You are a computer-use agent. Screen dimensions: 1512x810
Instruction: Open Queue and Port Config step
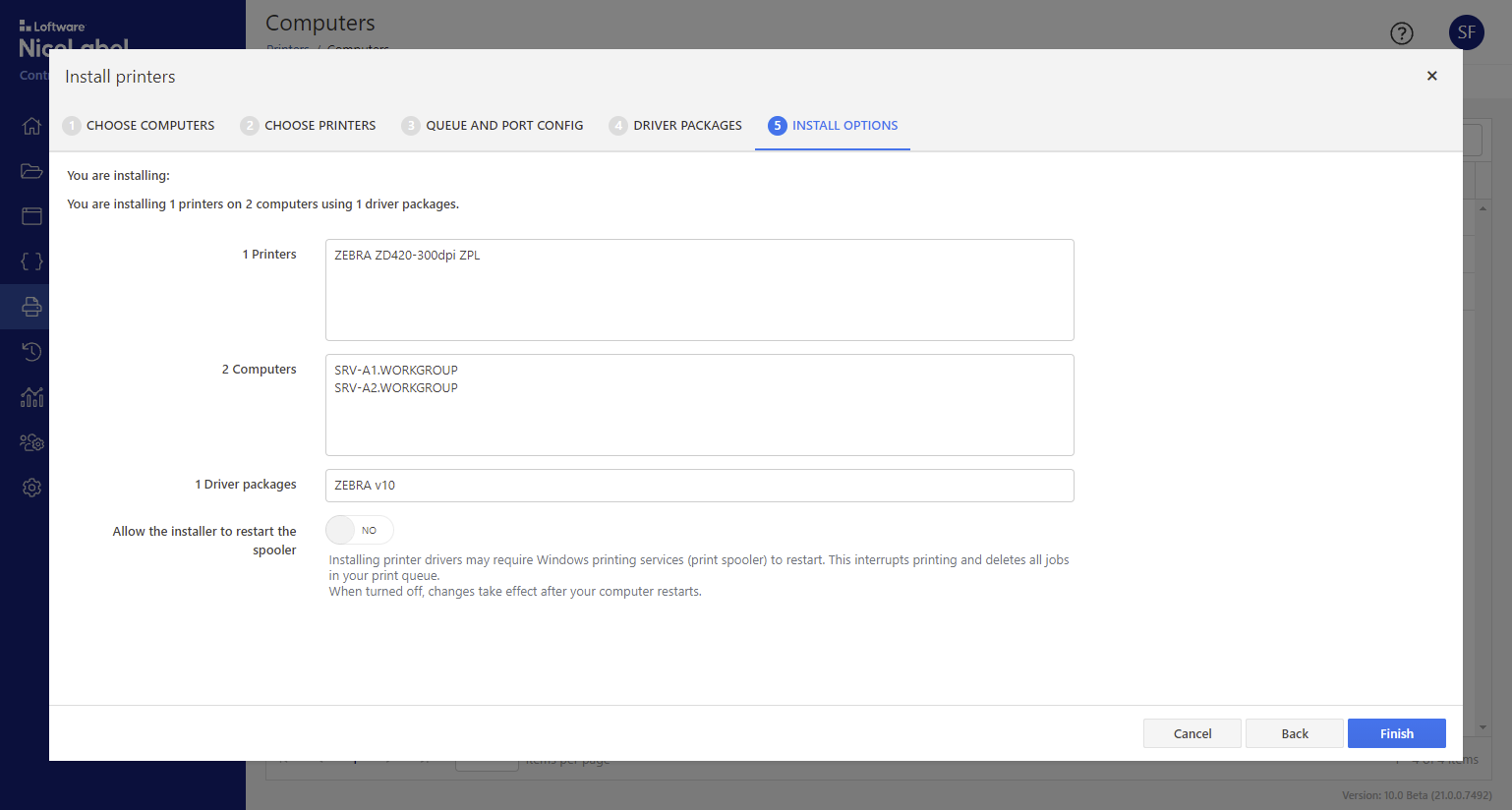tap(493, 126)
